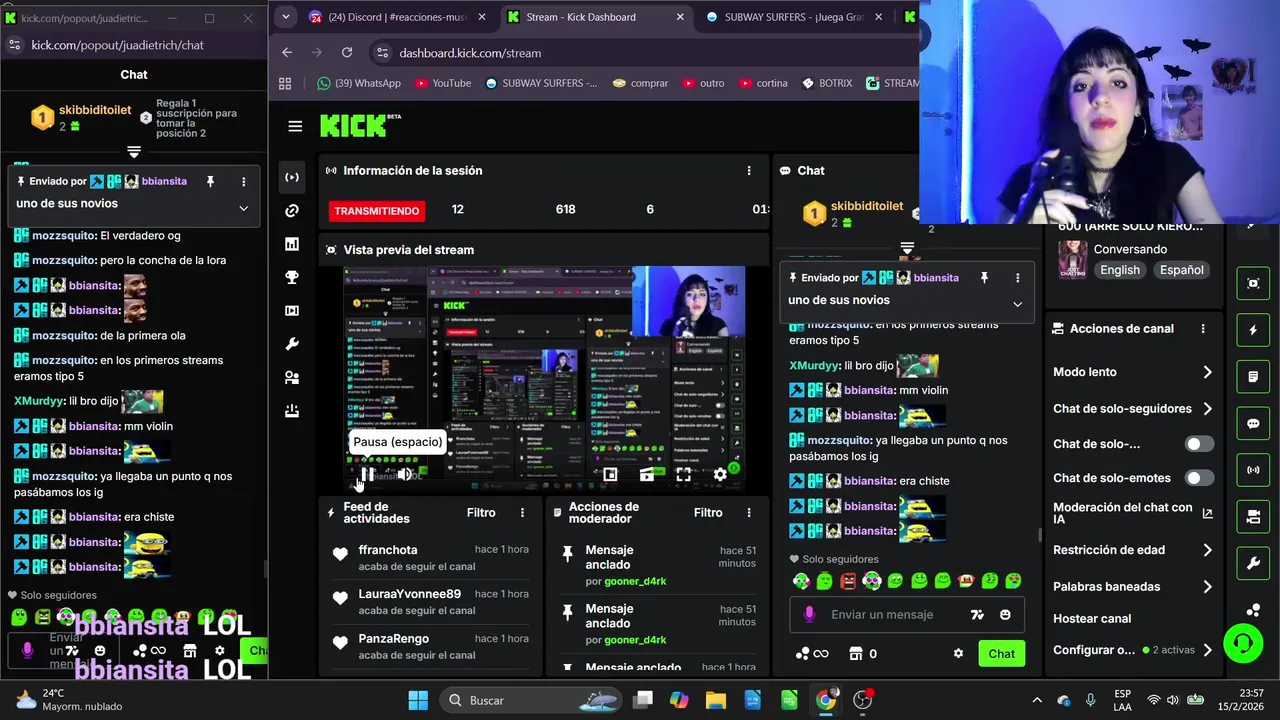Open weather widget showing 24°C
The height and width of the screenshot is (720, 1280).
click(70, 700)
